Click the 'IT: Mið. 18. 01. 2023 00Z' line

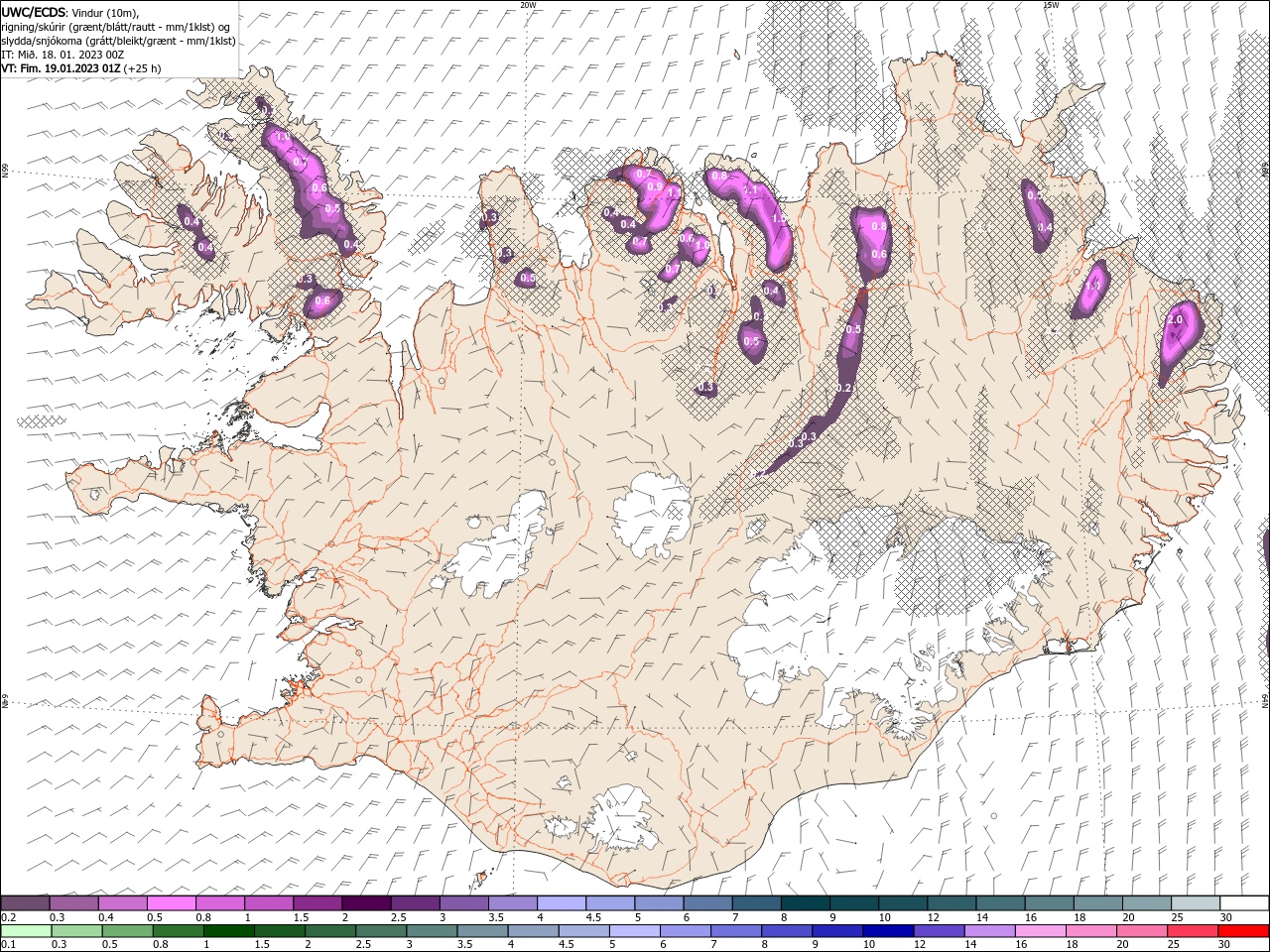[x=63, y=55]
